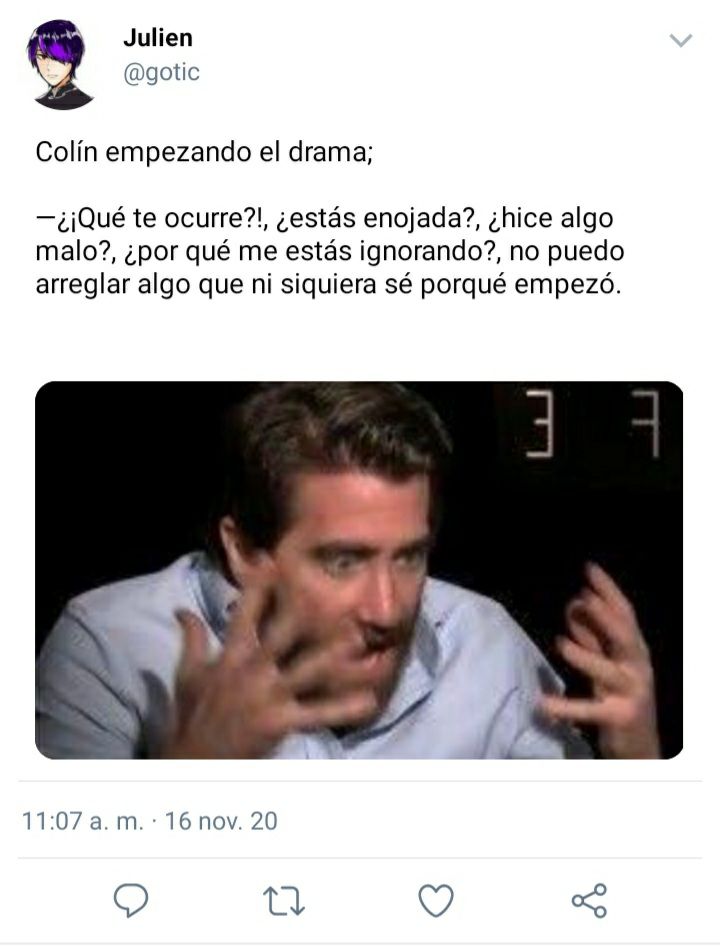Screen dimensions: 720x946
Task: Click the 11:07 a. m. timestamp
Action: [83, 821]
